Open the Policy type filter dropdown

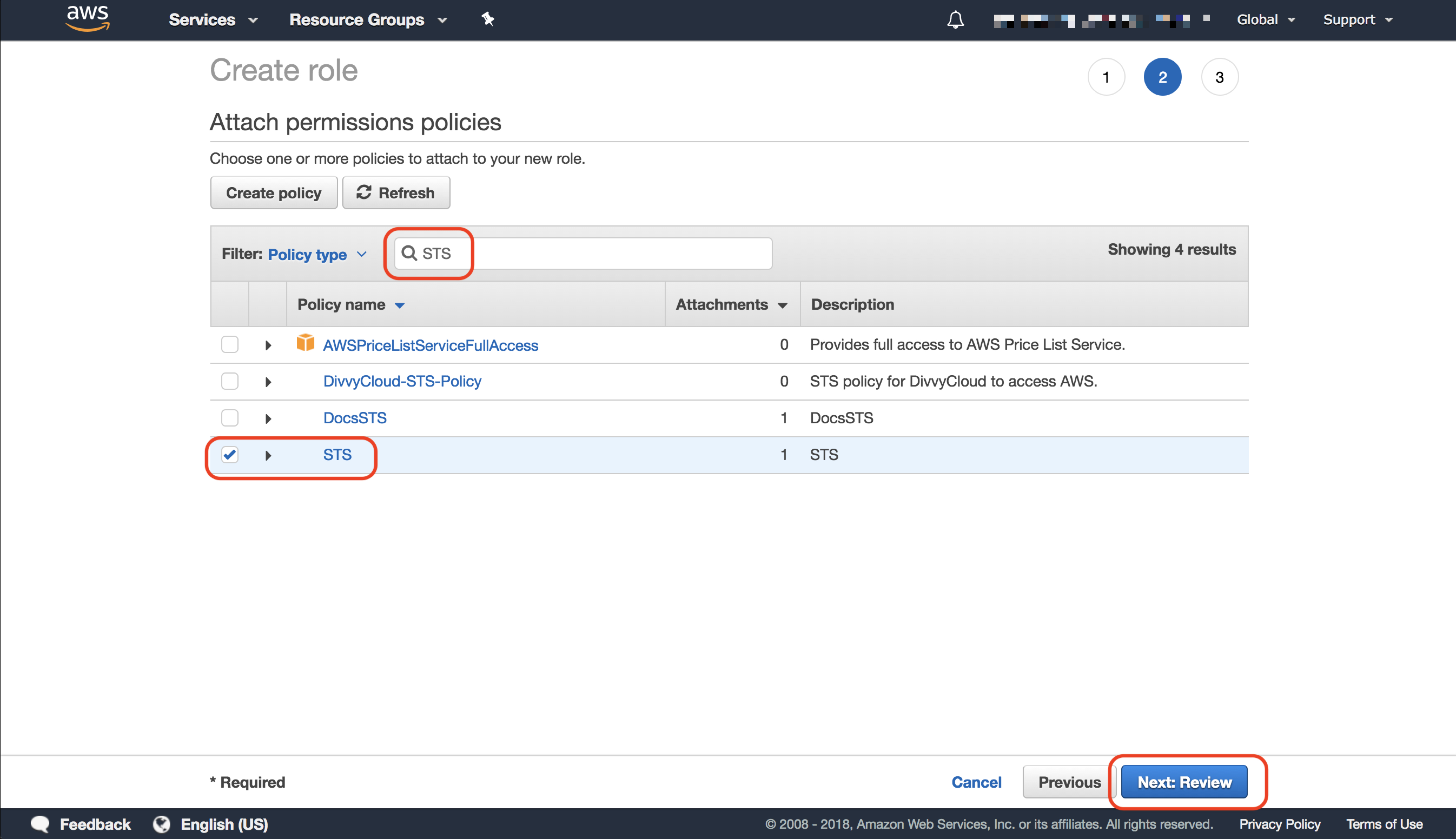[317, 254]
